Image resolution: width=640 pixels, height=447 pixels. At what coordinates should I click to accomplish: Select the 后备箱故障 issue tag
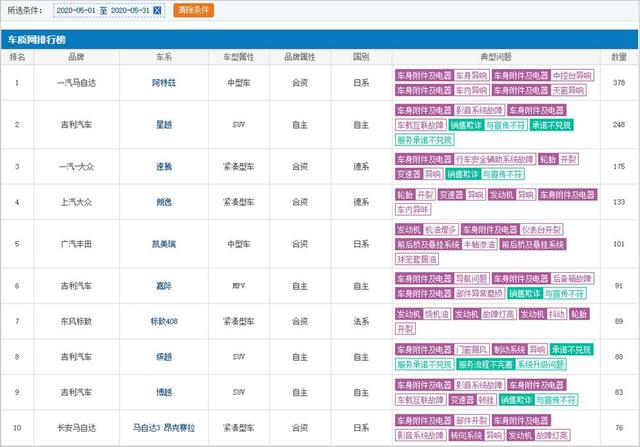(572, 279)
